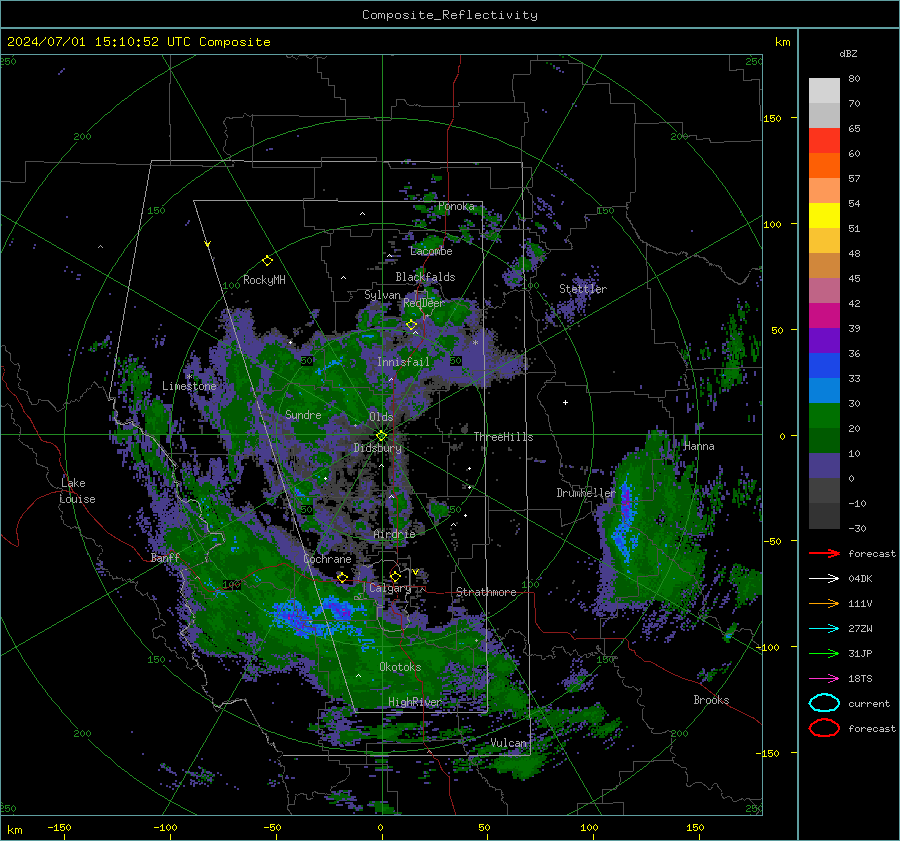Click the Stettler town label
The image size is (900, 841).
[583, 289]
